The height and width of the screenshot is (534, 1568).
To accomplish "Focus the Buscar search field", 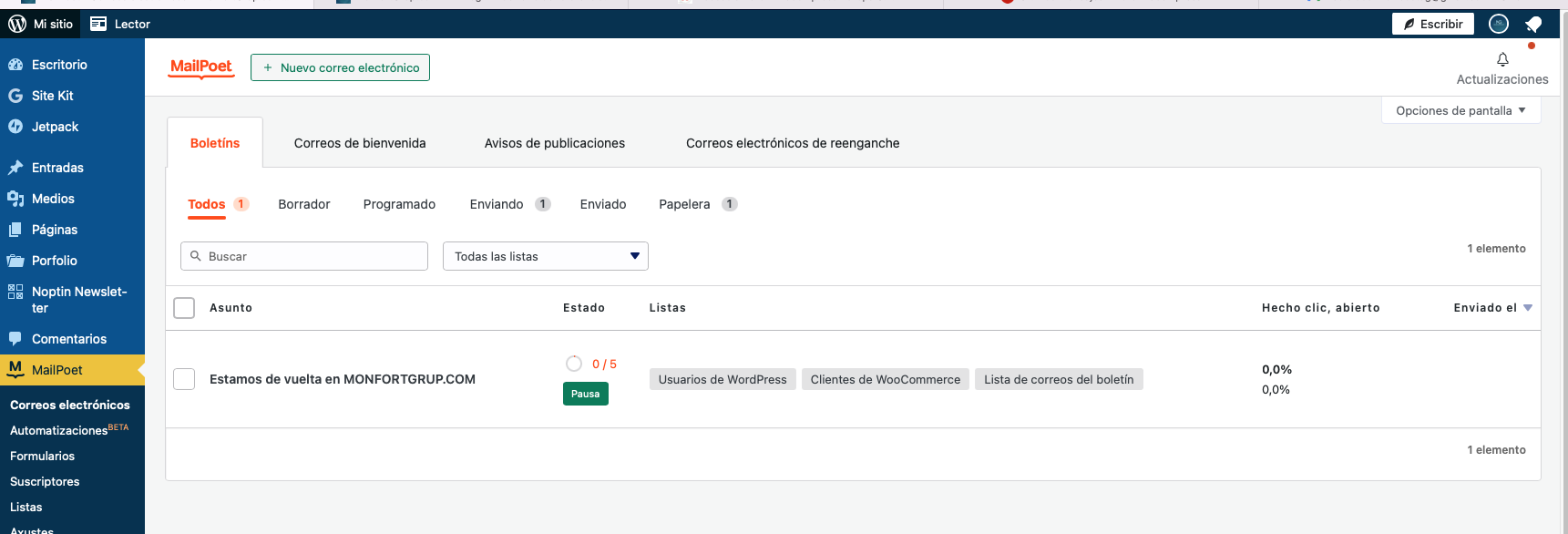I will 304,256.
